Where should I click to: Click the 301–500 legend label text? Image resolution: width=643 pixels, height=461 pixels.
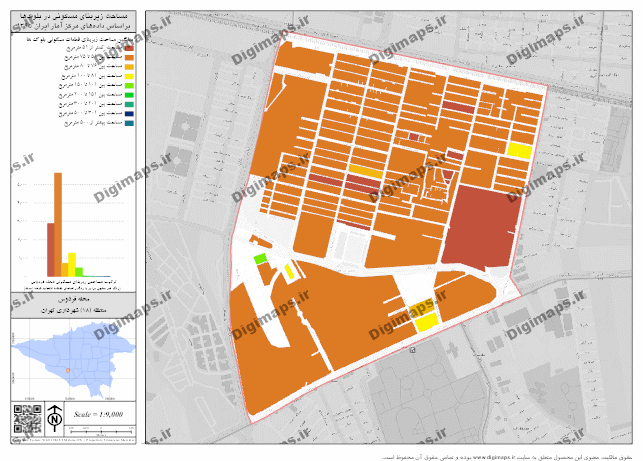coord(91,113)
